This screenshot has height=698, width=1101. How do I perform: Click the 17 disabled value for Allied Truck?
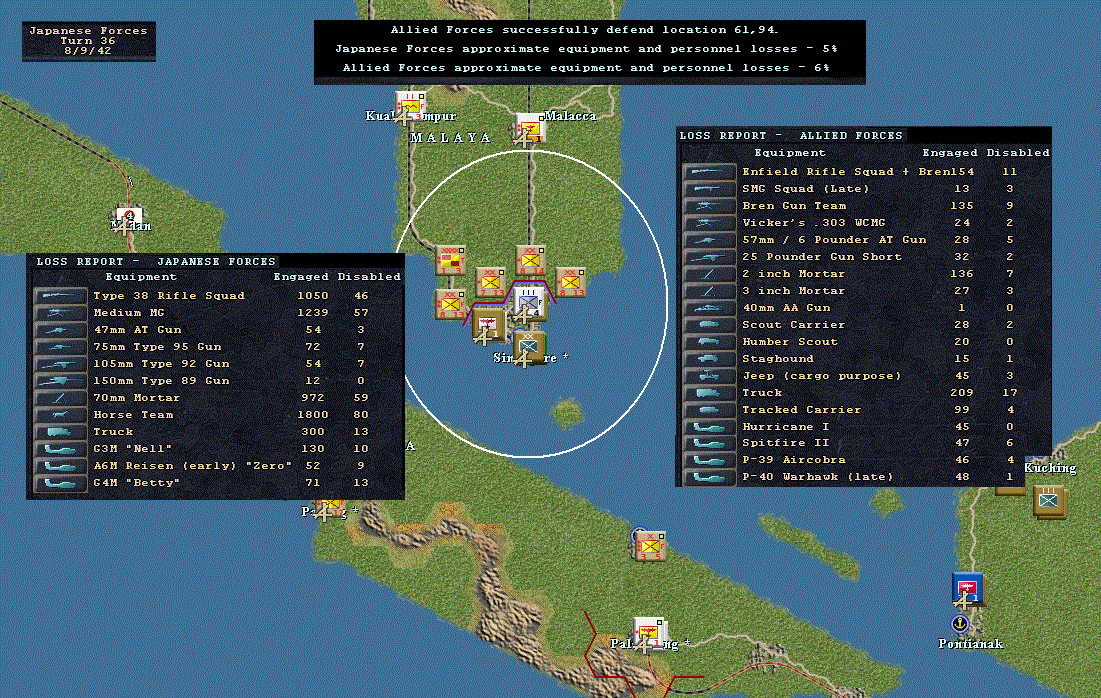click(x=1010, y=393)
